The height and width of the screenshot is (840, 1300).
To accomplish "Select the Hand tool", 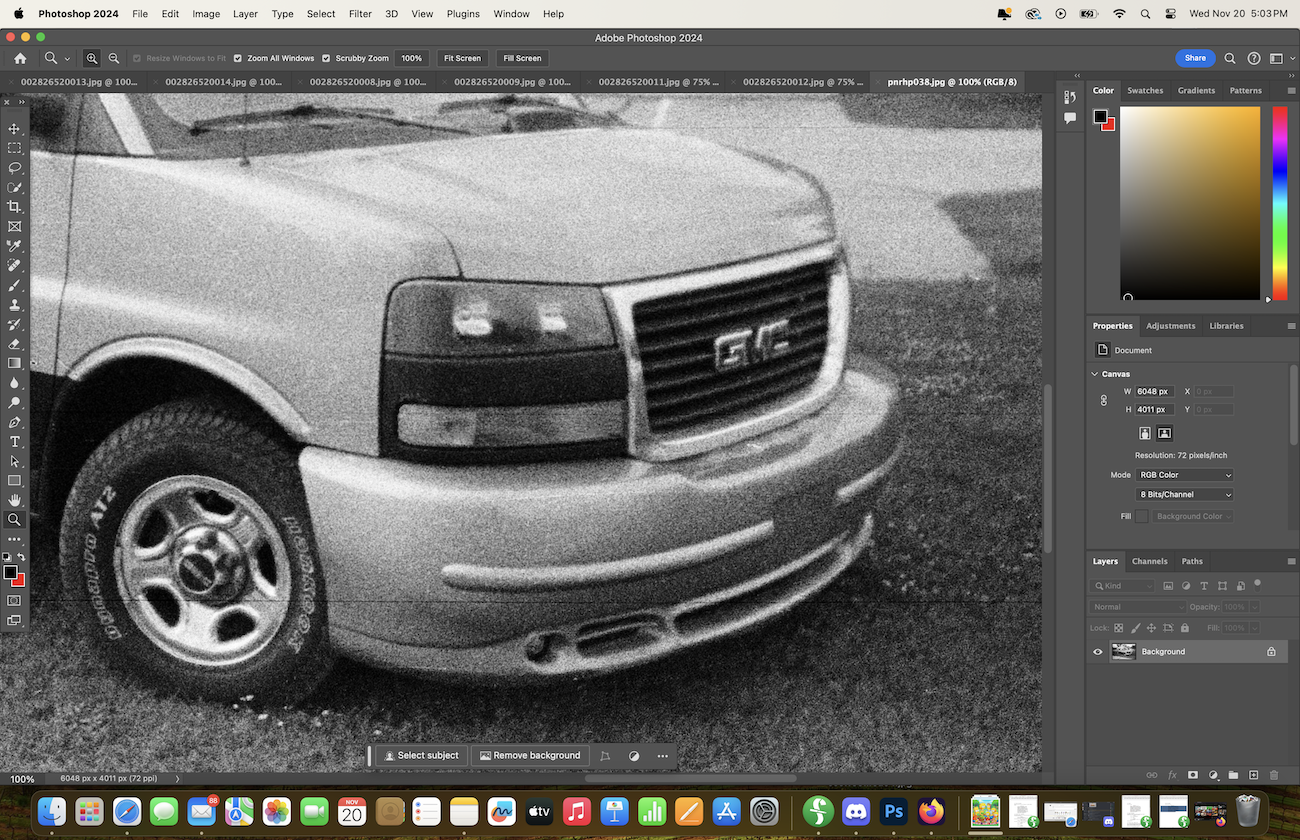I will click(x=14, y=500).
